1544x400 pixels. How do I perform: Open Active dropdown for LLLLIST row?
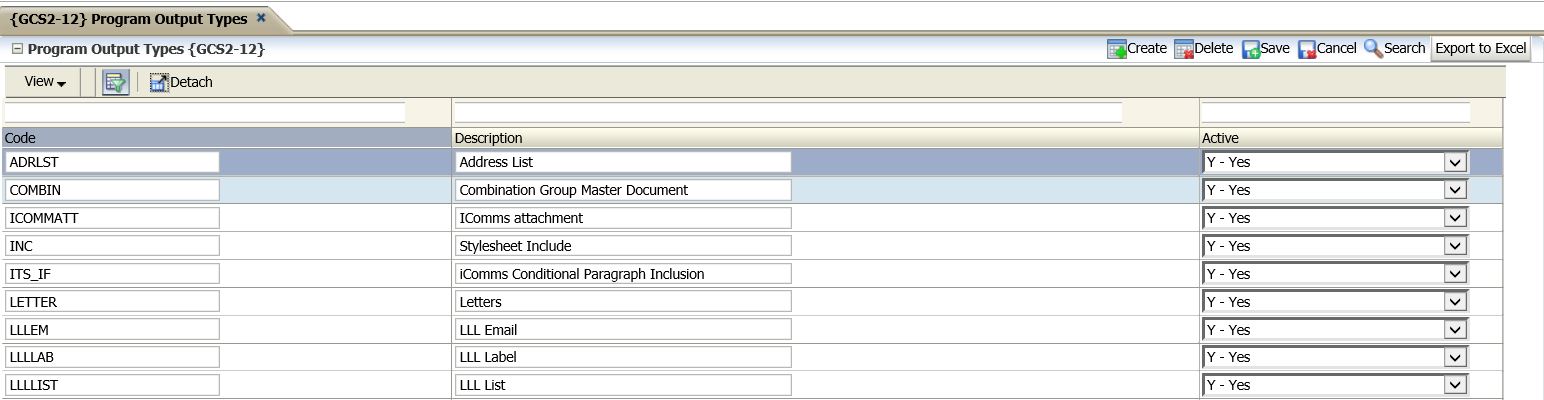[1455, 385]
